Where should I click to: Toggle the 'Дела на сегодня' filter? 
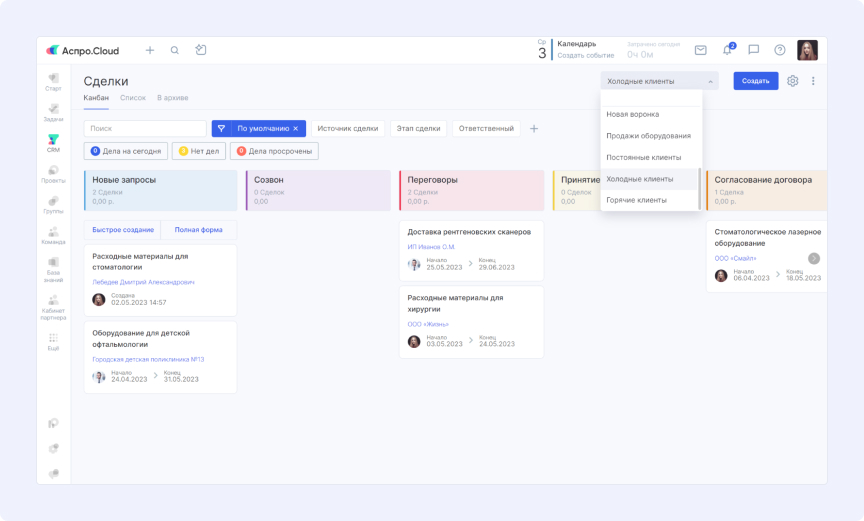[x=126, y=151]
